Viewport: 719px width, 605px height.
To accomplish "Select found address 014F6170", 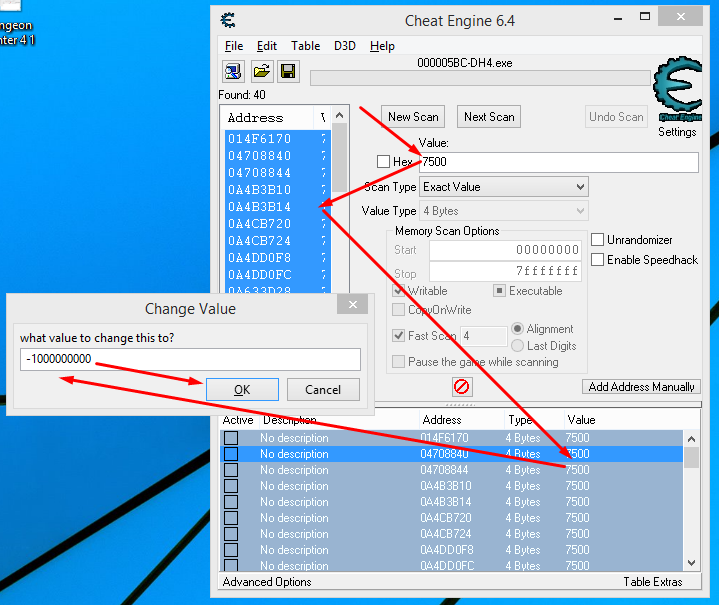I will click(x=277, y=139).
